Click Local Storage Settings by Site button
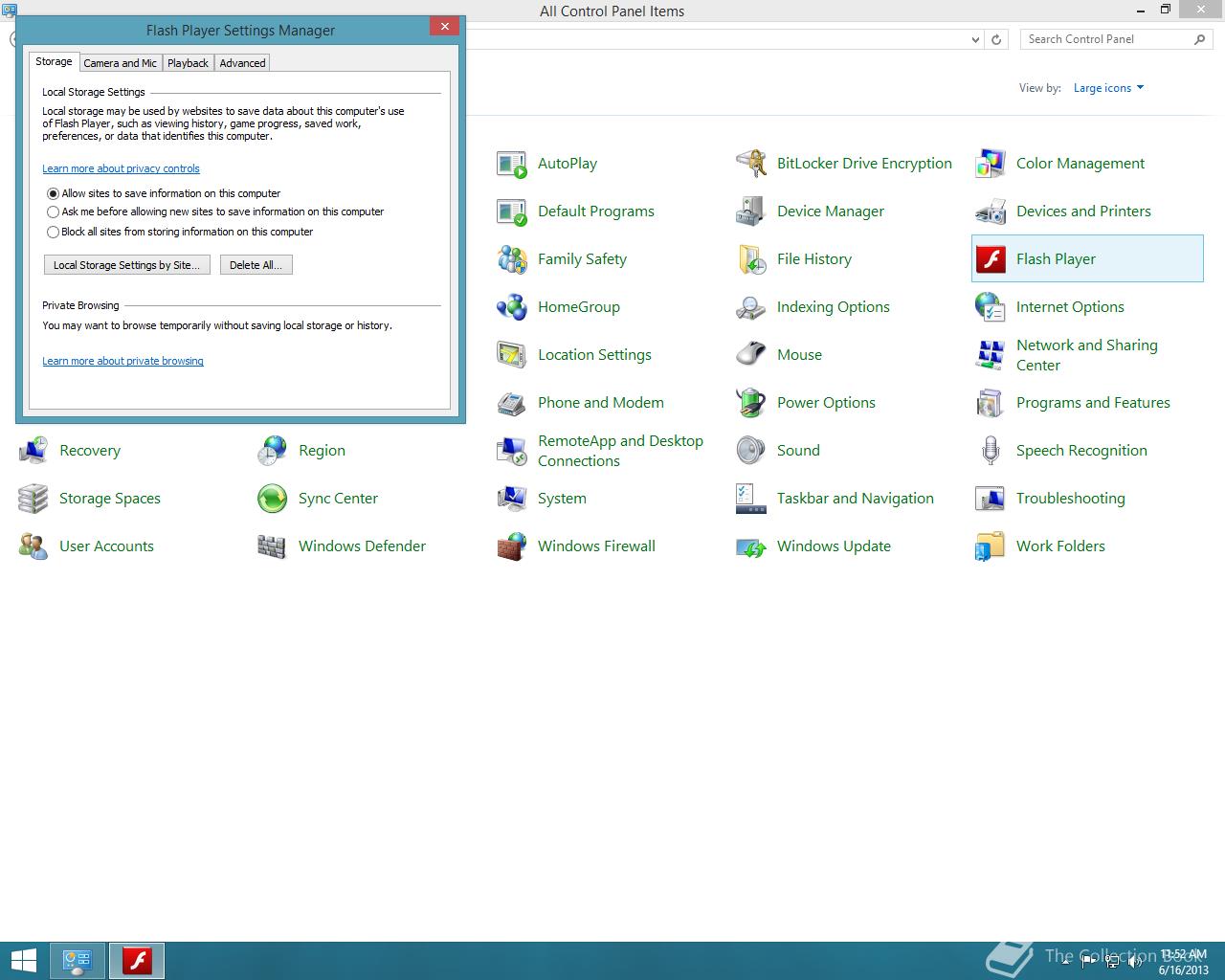Viewport: 1225px width, 980px height. click(127, 265)
